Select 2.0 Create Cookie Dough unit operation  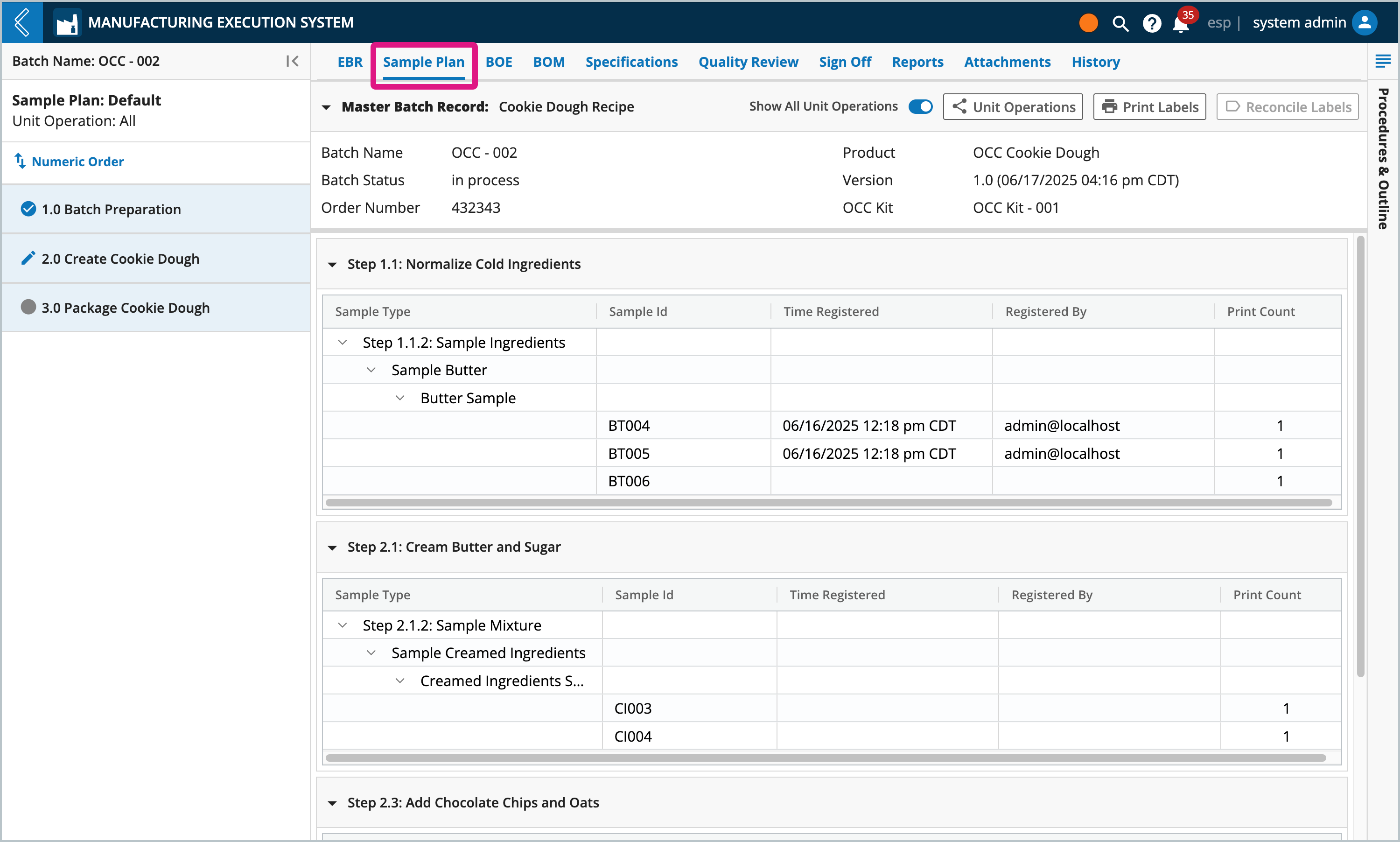click(x=156, y=258)
